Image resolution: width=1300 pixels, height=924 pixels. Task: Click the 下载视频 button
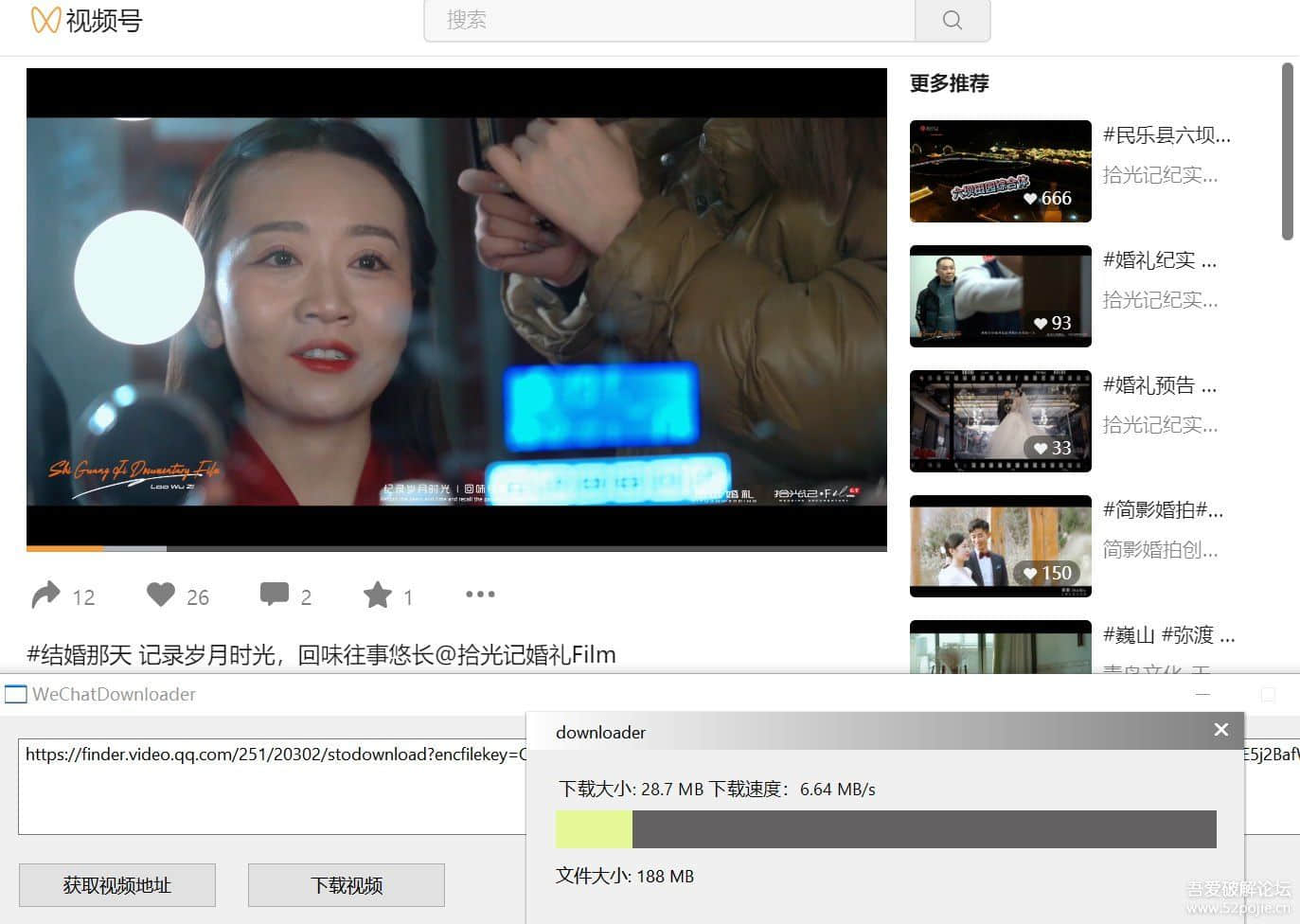pos(347,885)
